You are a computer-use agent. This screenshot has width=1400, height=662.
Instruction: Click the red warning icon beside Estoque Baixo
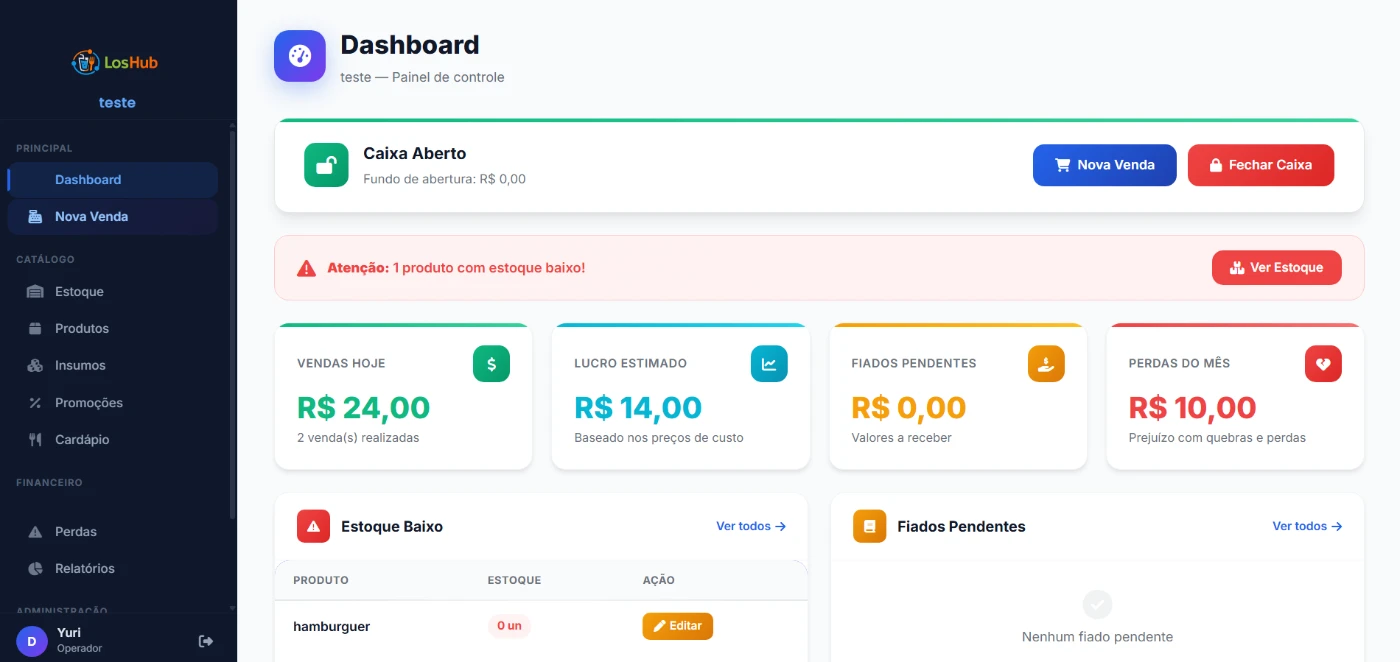point(313,526)
